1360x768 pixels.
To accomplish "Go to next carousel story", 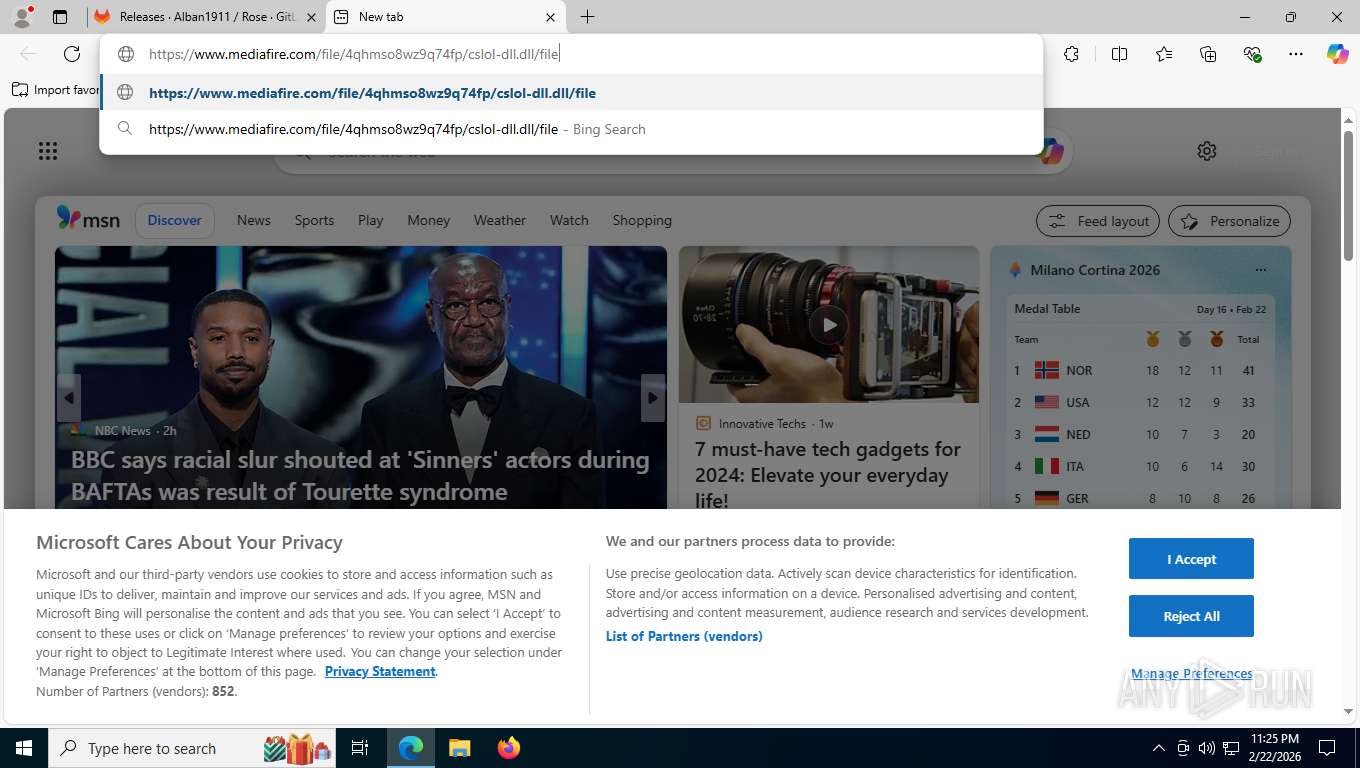I will coord(653,398).
